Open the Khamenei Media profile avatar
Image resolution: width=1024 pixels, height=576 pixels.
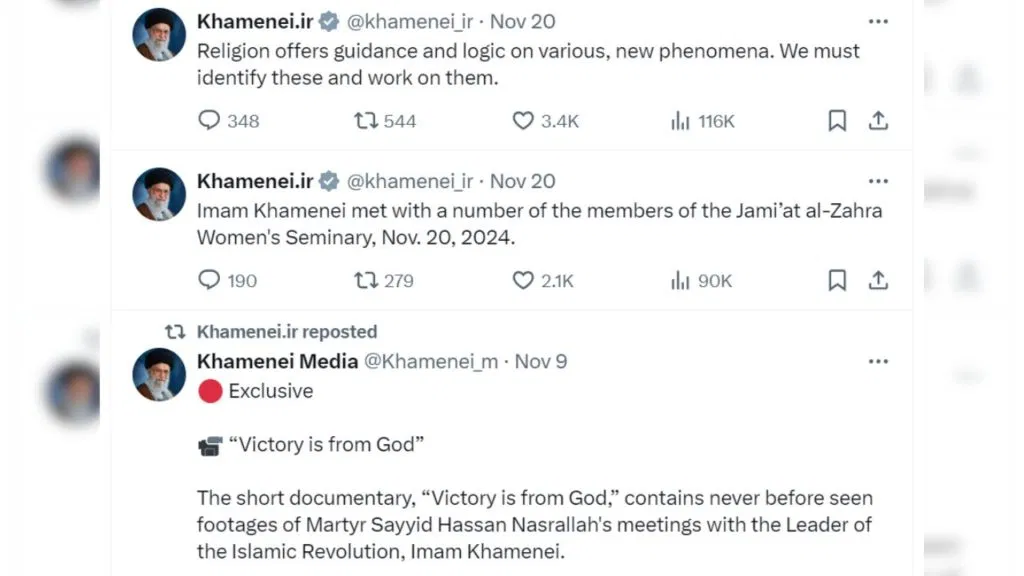[160, 375]
